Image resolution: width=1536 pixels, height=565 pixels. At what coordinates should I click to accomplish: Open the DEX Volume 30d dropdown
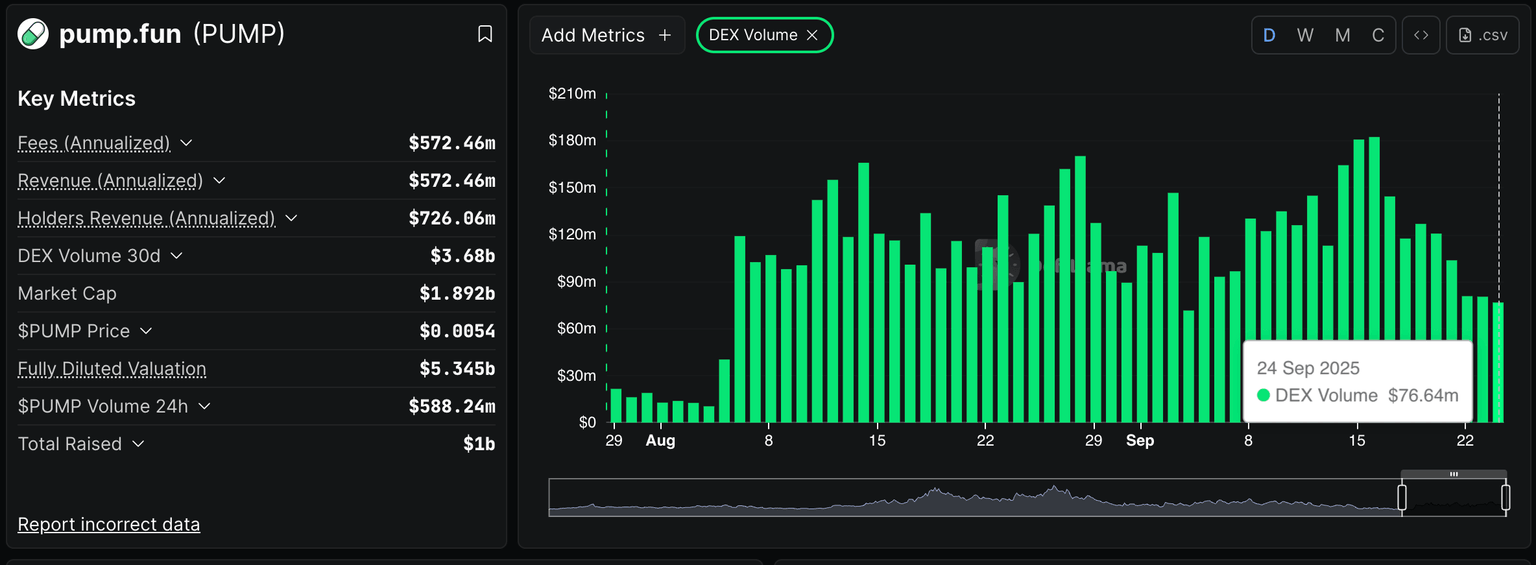(x=176, y=256)
